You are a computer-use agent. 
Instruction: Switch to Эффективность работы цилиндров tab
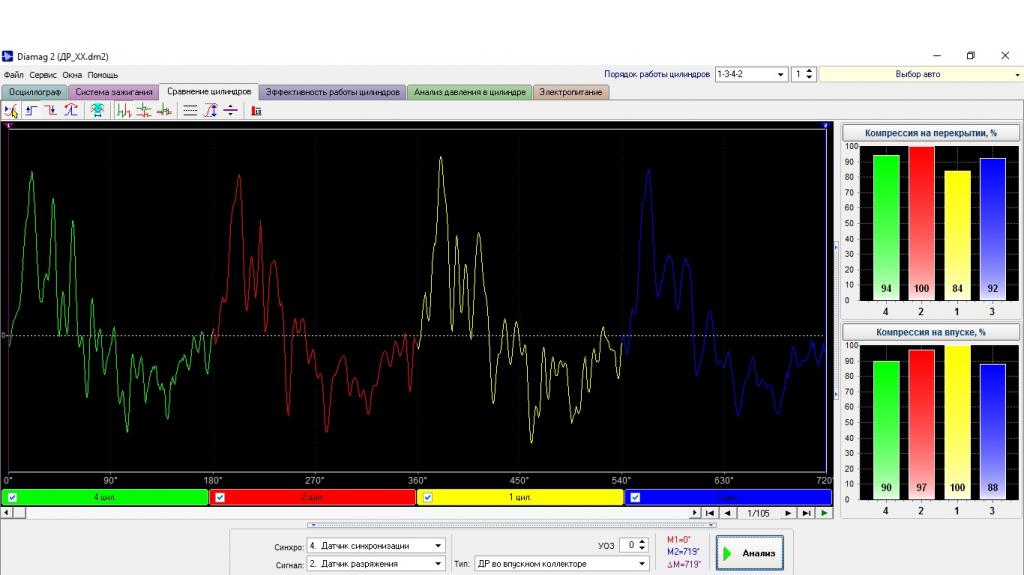pyautogui.click(x=332, y=92)
